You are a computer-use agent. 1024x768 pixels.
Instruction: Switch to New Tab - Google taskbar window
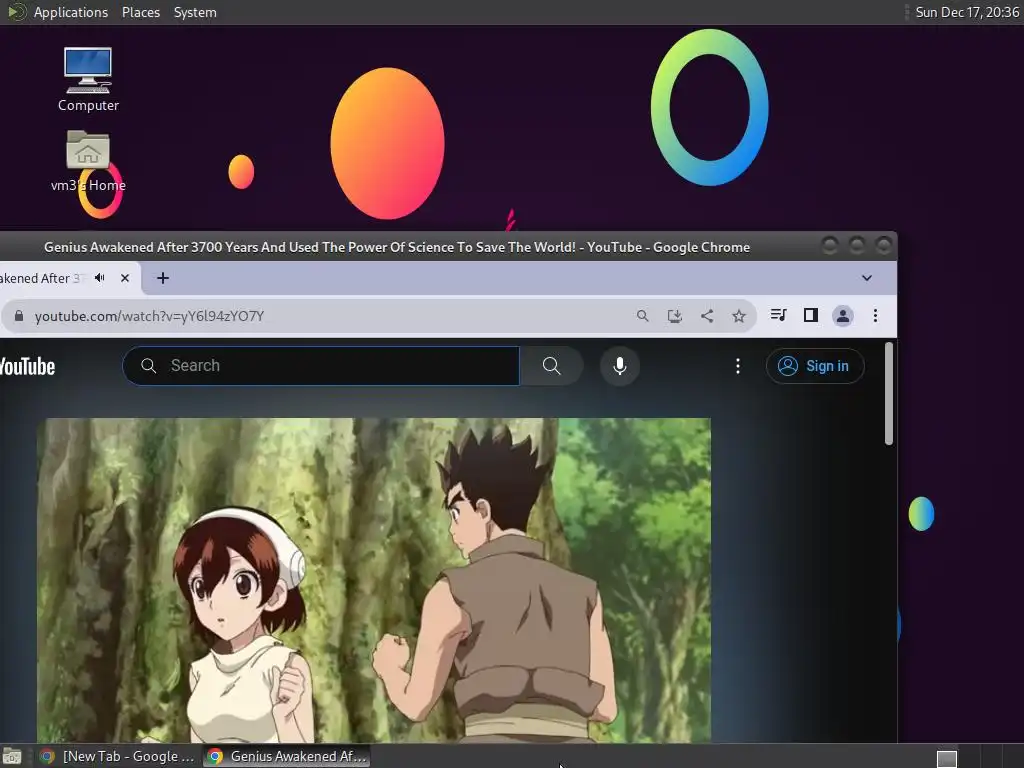117,756
